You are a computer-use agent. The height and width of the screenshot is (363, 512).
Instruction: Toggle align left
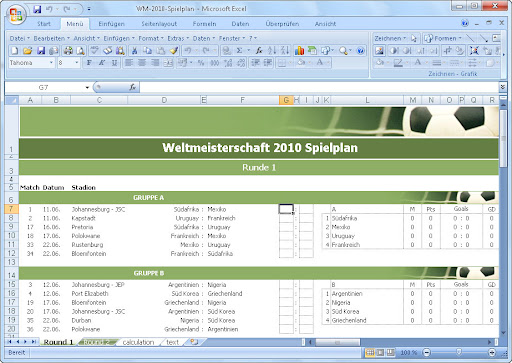pos(129,63)
